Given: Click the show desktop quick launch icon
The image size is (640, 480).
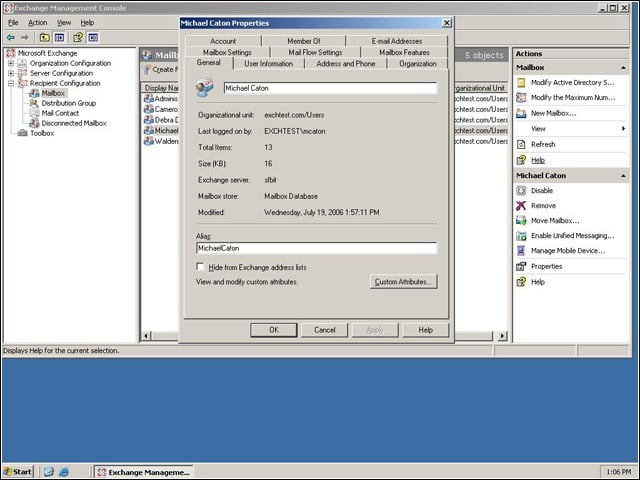Looking at the screenshot, I should 49,472.
